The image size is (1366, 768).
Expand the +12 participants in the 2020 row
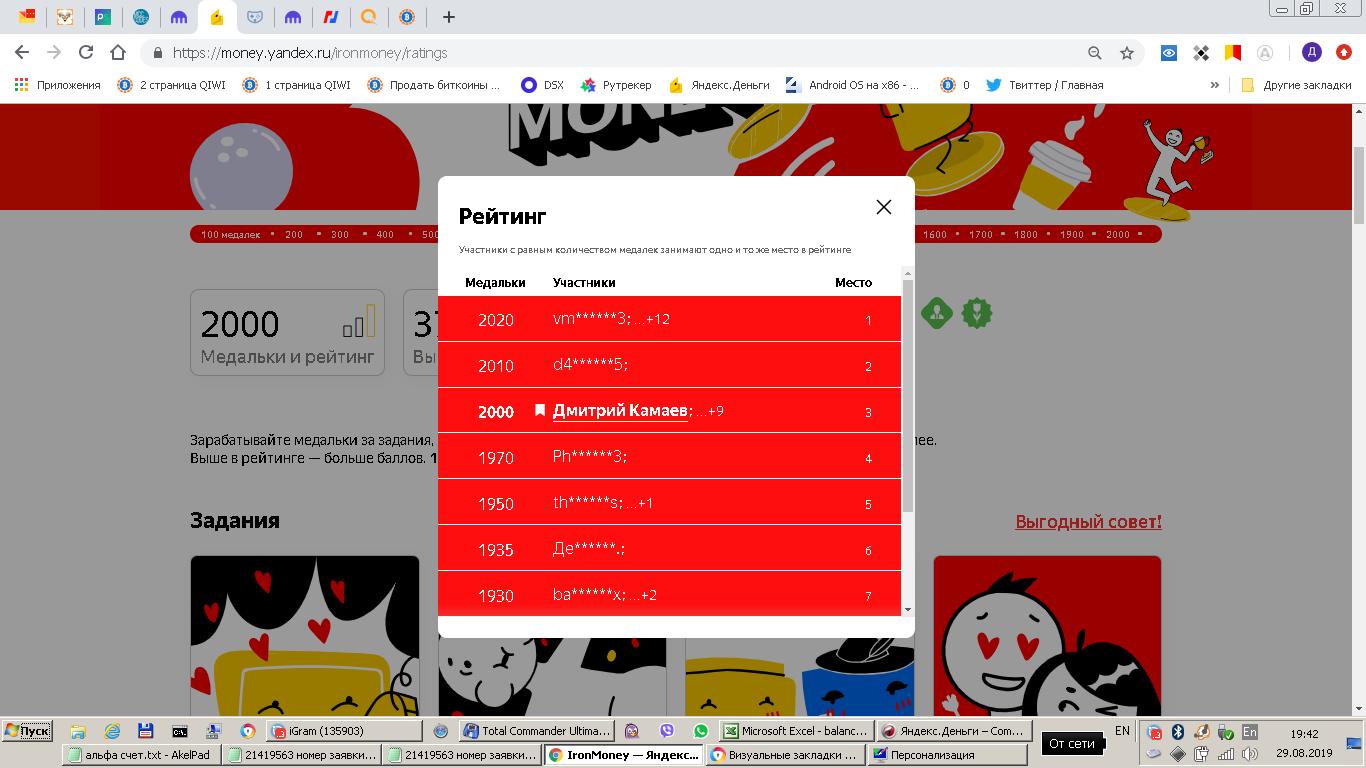coord(652,320)
